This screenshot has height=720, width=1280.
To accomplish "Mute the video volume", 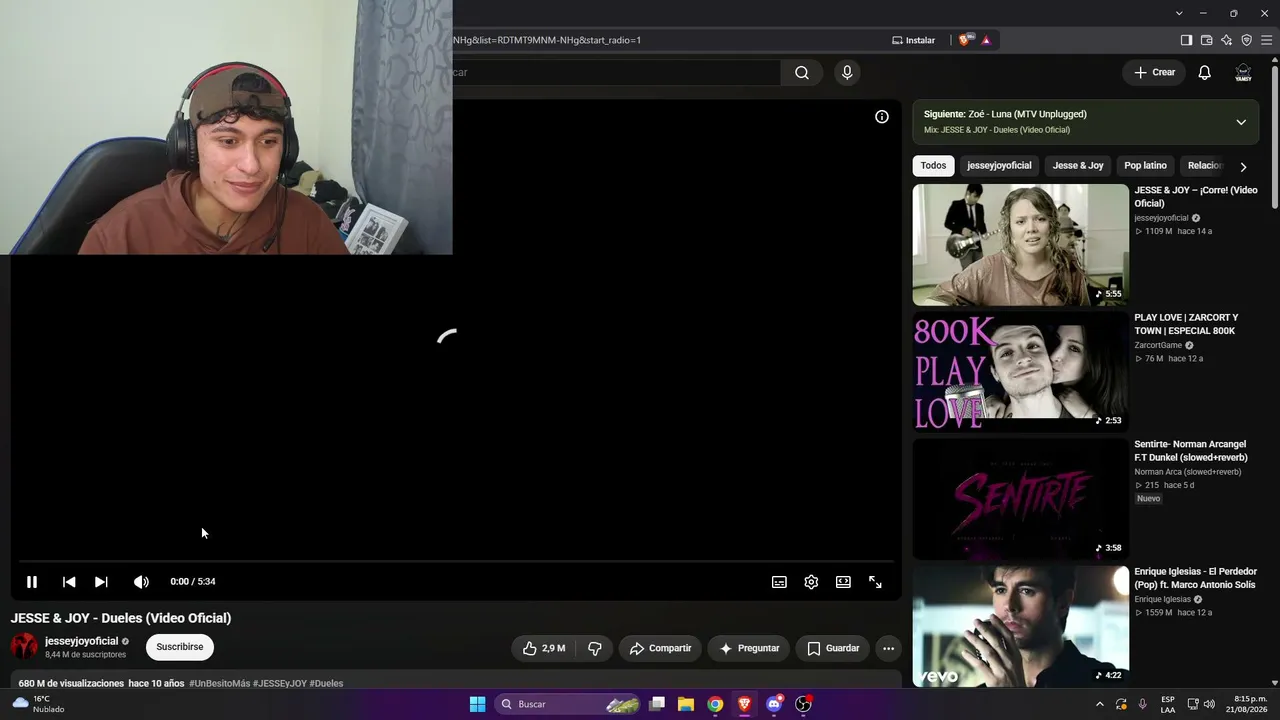I will click(141, 582).
